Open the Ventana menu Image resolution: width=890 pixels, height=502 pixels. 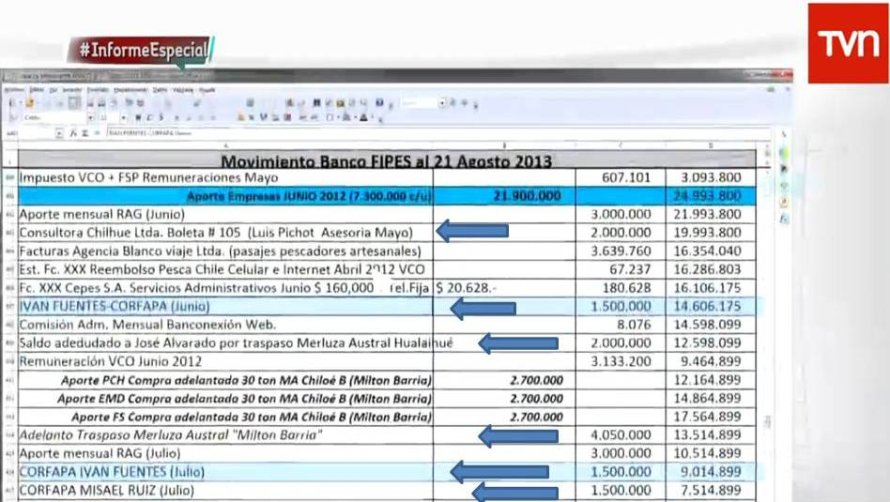point(183,90)
